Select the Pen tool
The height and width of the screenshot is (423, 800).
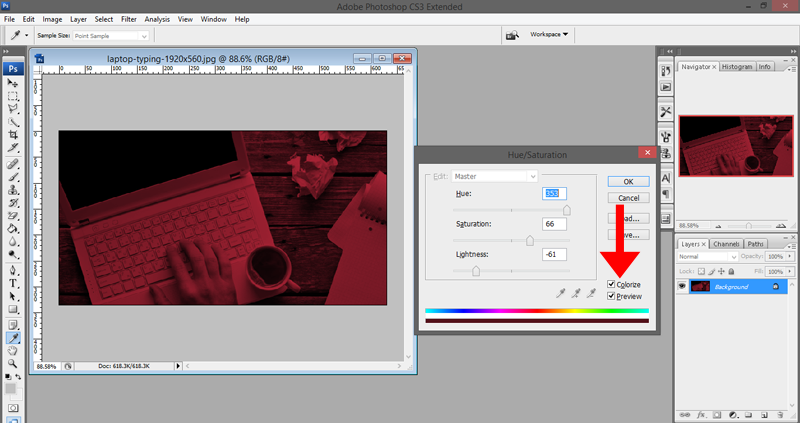13,270
